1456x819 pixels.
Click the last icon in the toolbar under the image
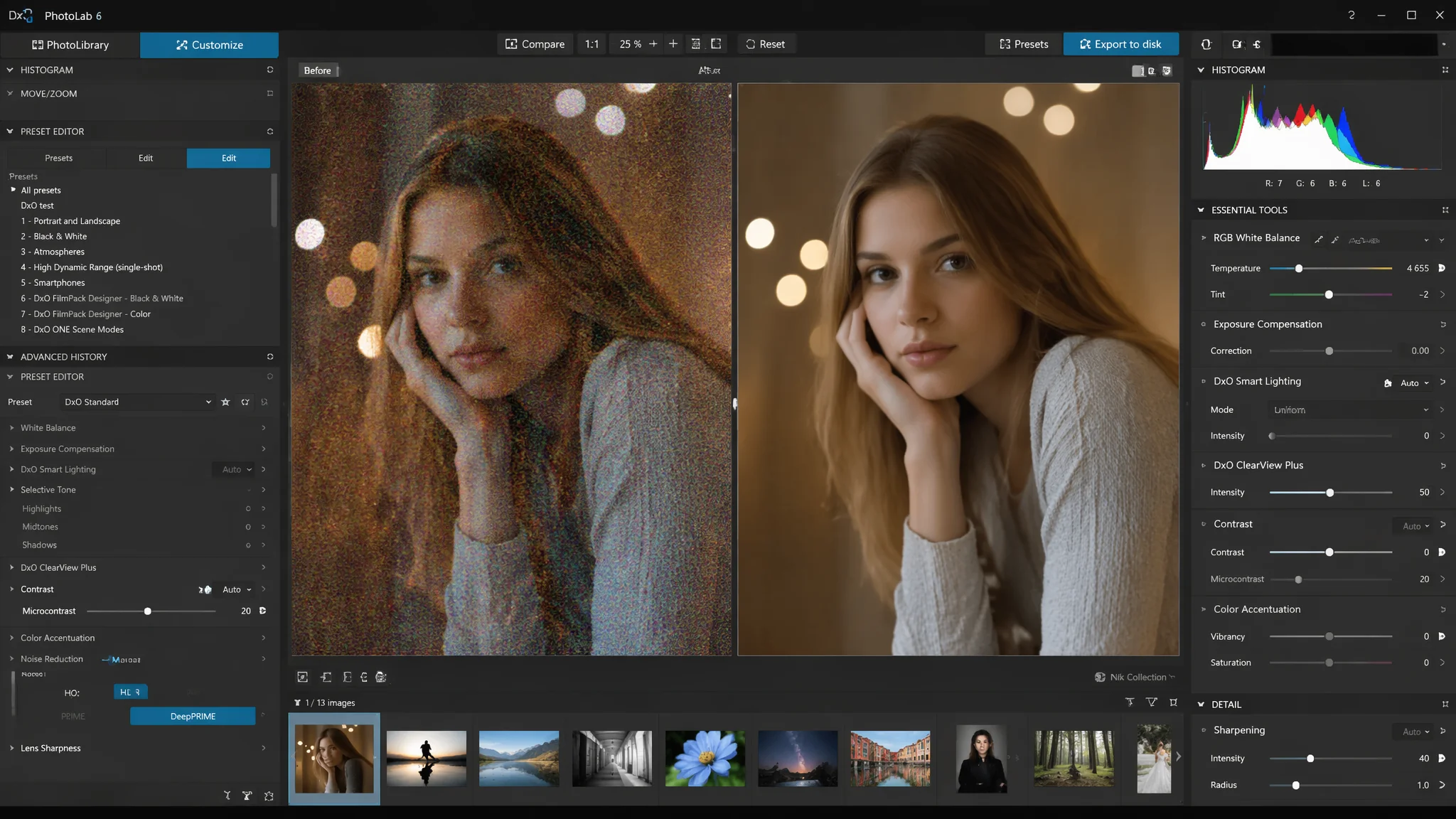(381, 678)
